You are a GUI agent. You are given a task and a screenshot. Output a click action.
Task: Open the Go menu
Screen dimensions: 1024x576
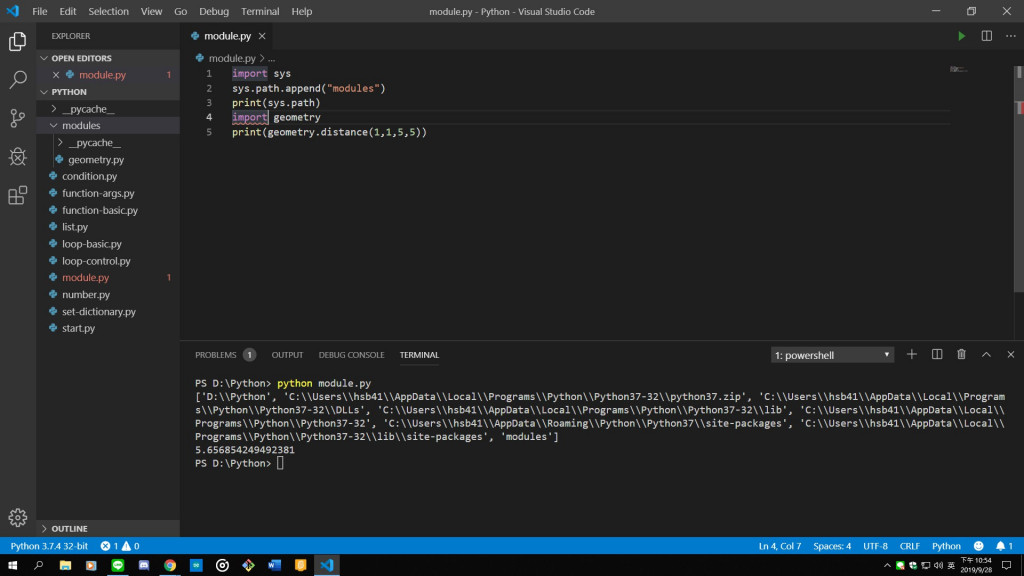180,11
